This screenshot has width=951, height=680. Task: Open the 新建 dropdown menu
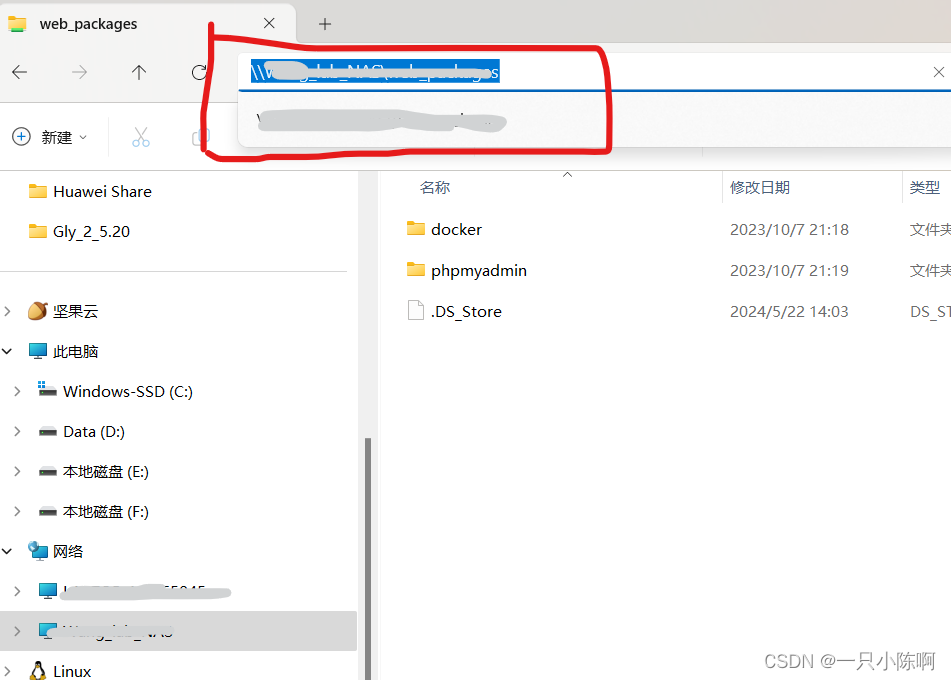click(x=50, y=137)
